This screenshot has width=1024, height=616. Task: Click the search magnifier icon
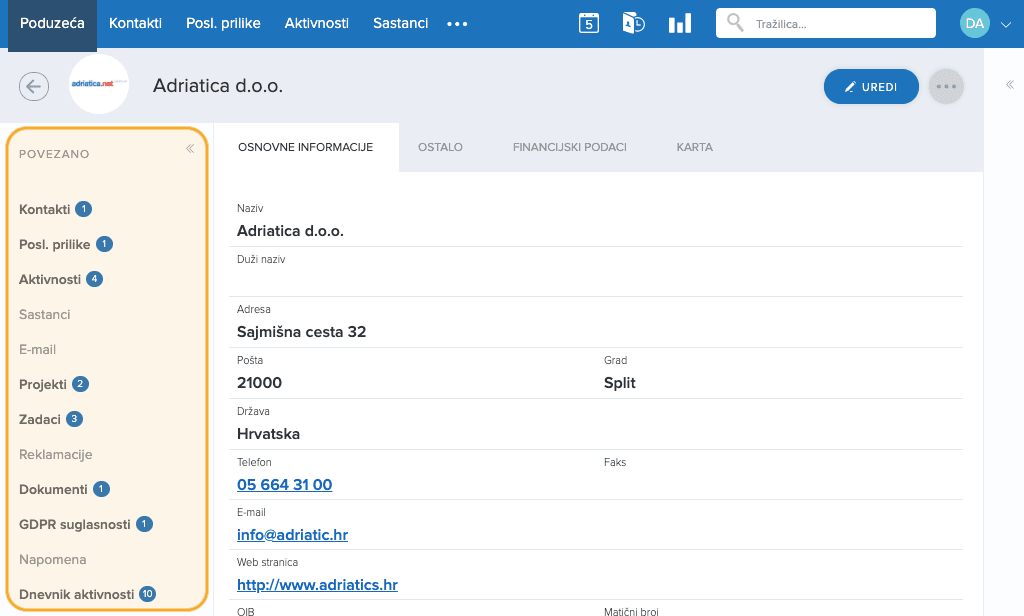point(735,23)
